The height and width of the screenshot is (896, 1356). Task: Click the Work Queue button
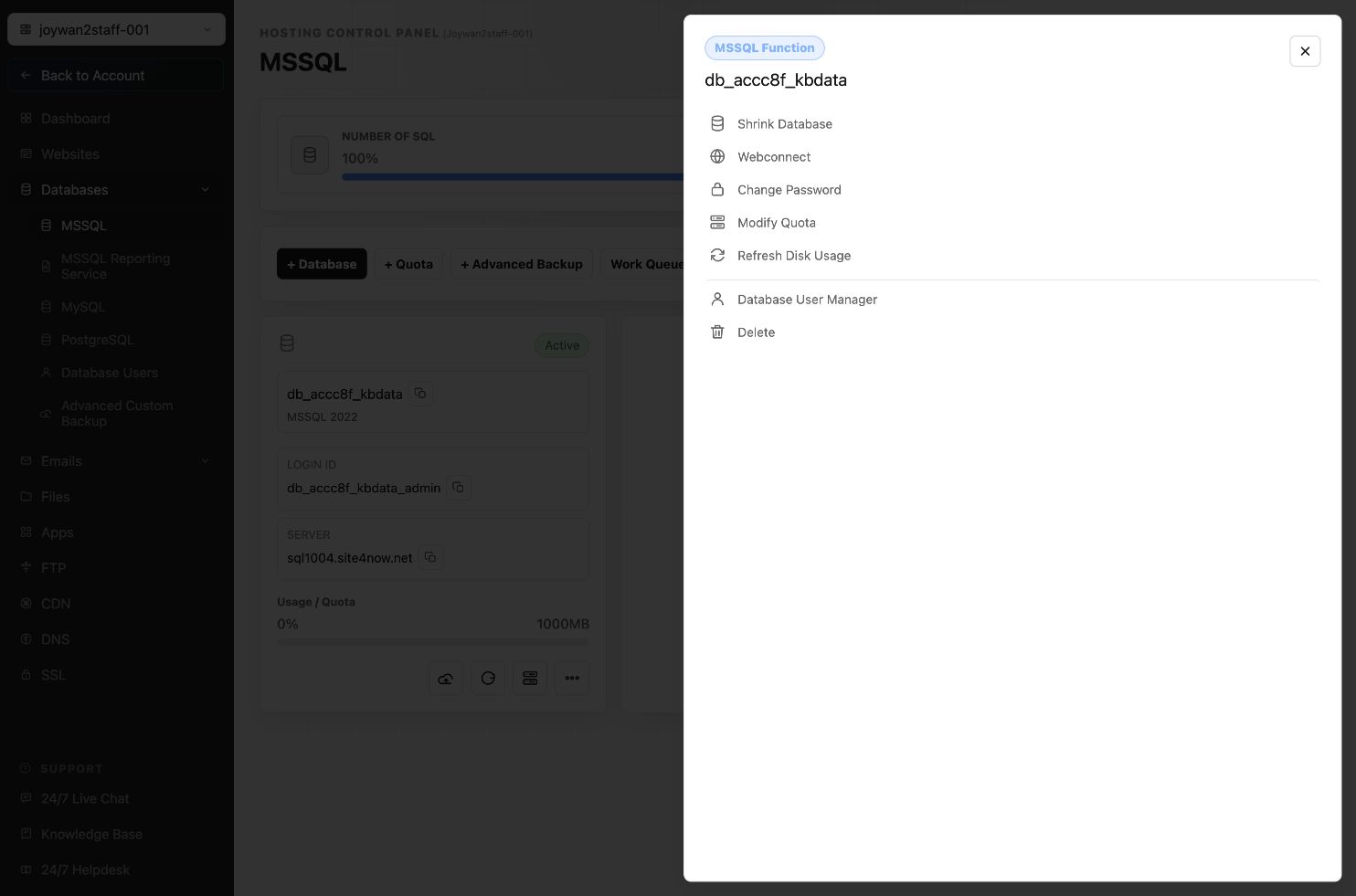pyautogui.click(x=642, y=264)
